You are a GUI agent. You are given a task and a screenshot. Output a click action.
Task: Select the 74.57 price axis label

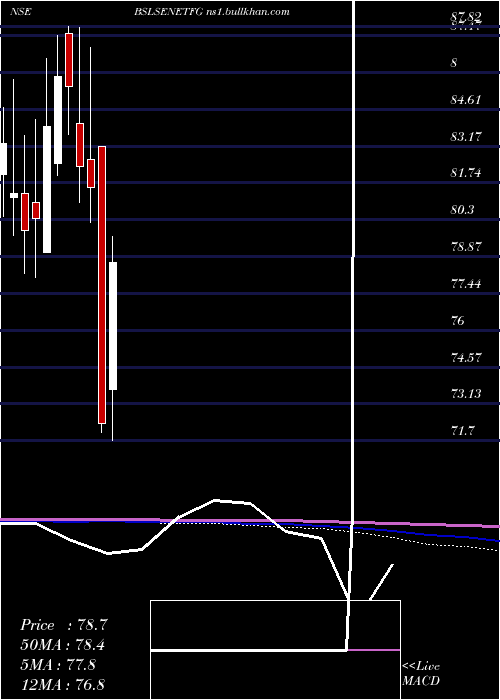point(466,357)
